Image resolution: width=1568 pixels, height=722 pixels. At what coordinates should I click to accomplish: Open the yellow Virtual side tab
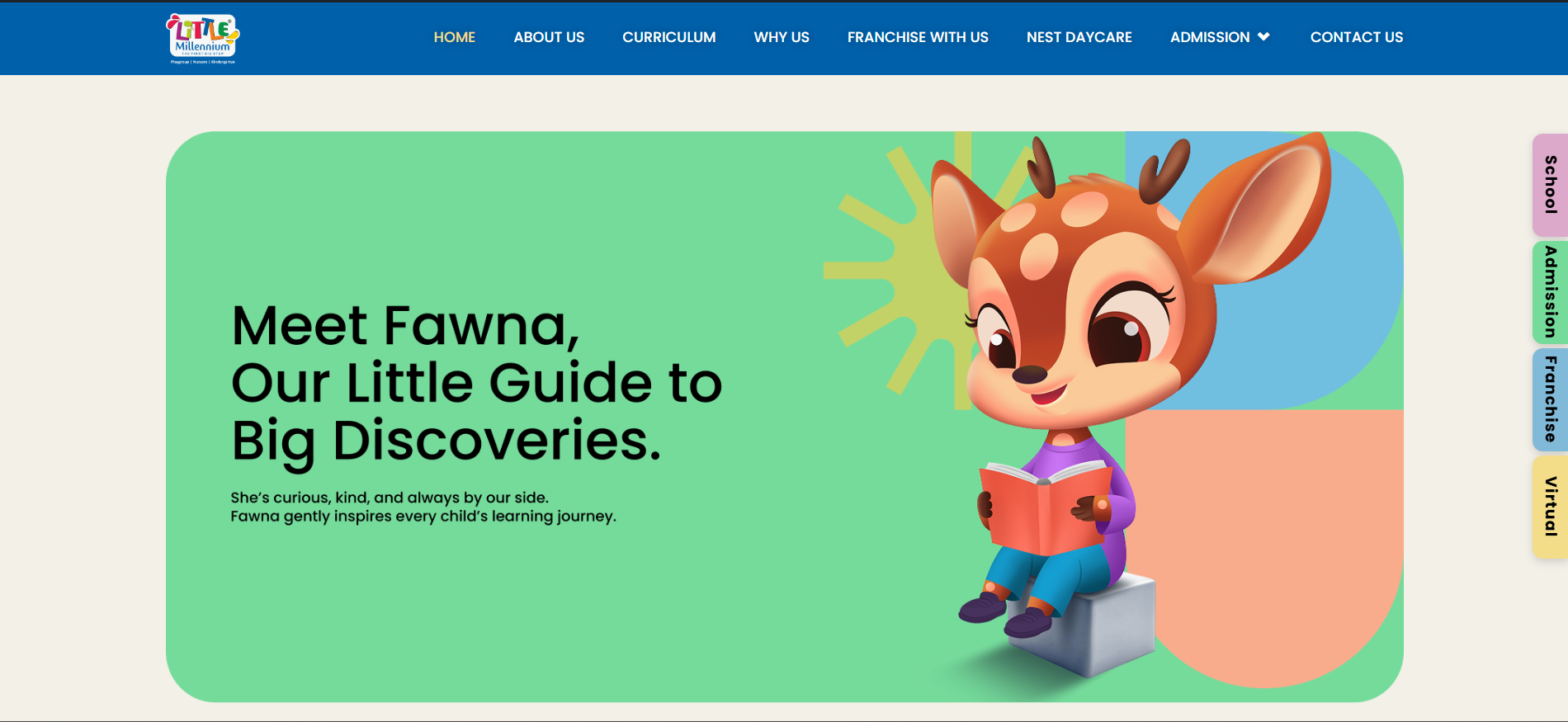point(1551,507)
